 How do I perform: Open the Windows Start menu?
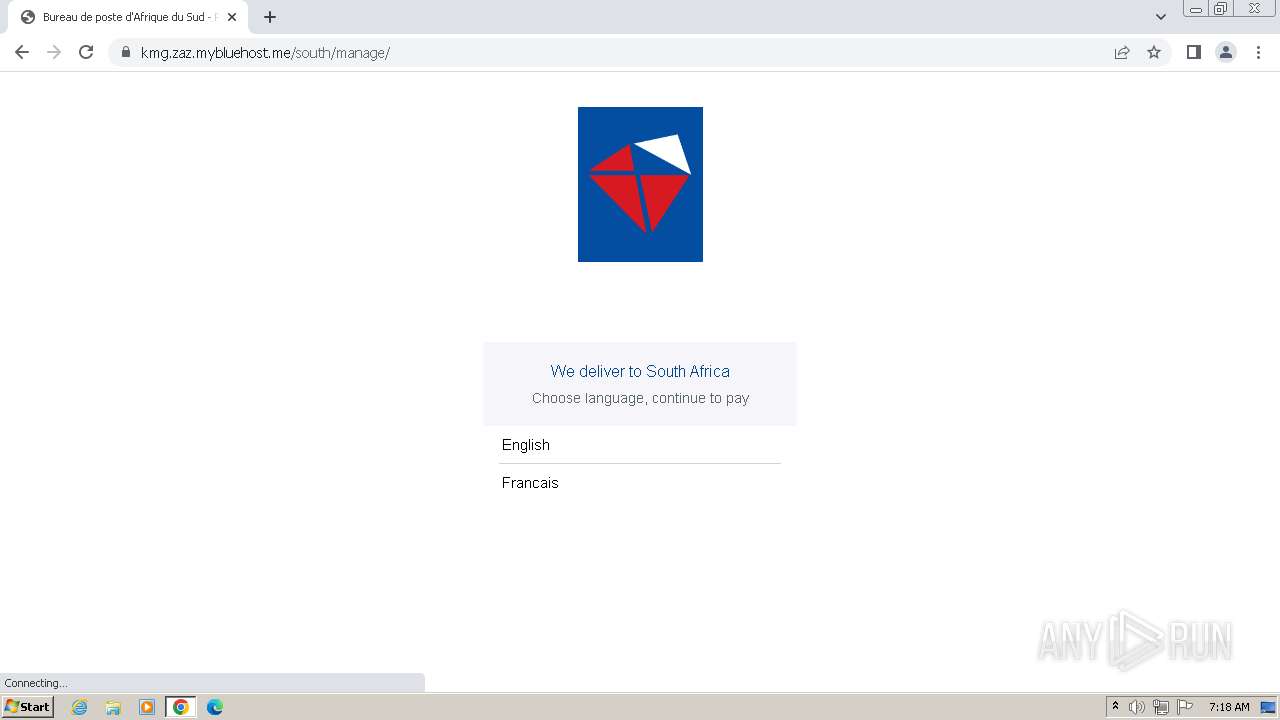pyautogui.click(x=27, y=706)
